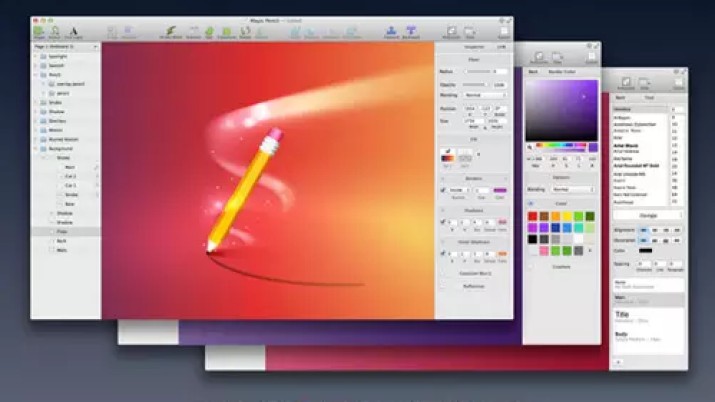Toggle the Borders checkbox in Inspector
This screenshot has width=715, height=402.
click(443, 189)
